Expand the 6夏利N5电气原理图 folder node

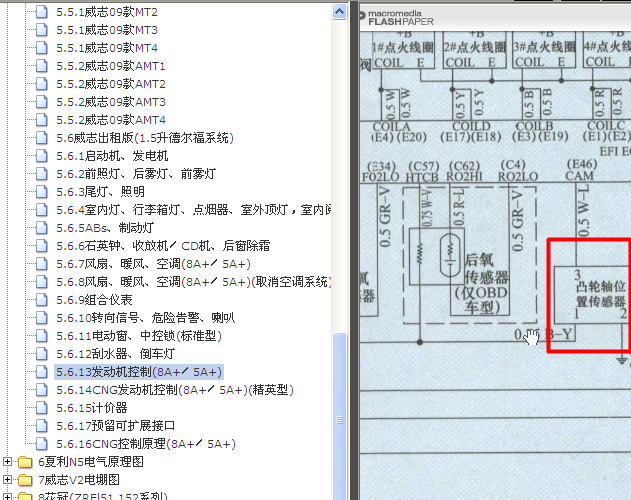(x=7, y=462)
